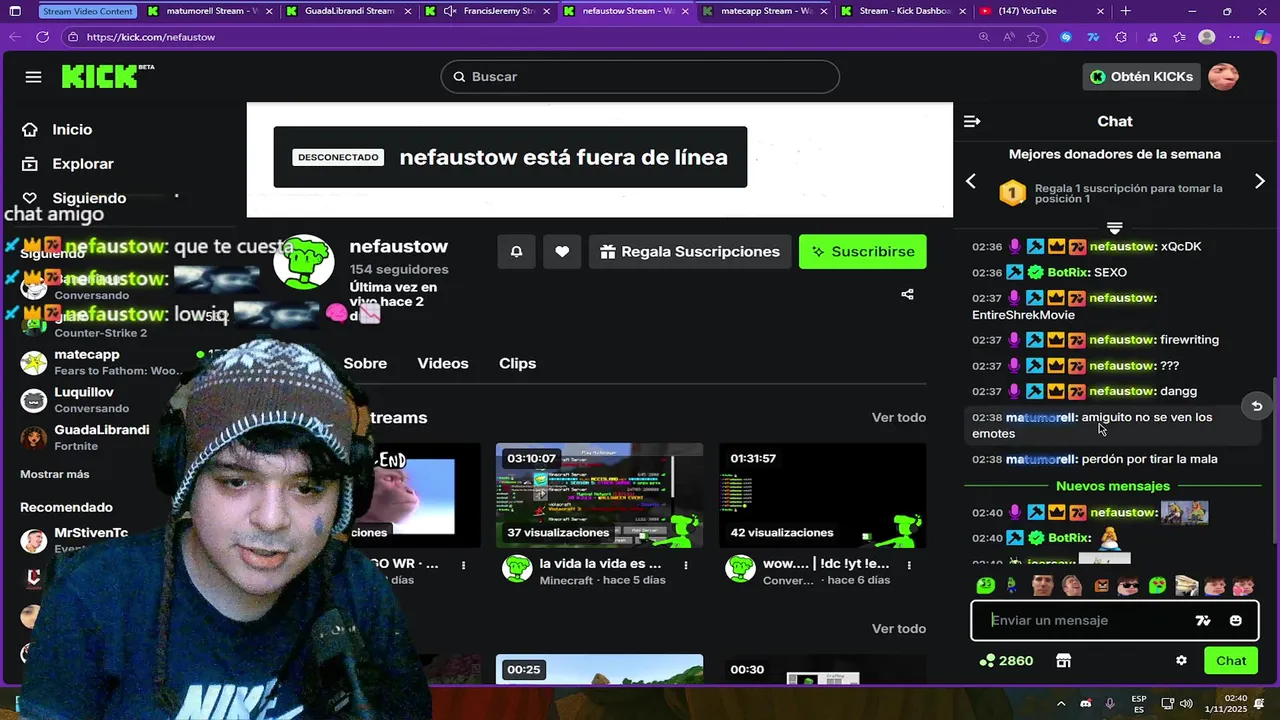Open the Kick shop icon
Screen dimensions: 1280x720
(x=1063, y=661)
